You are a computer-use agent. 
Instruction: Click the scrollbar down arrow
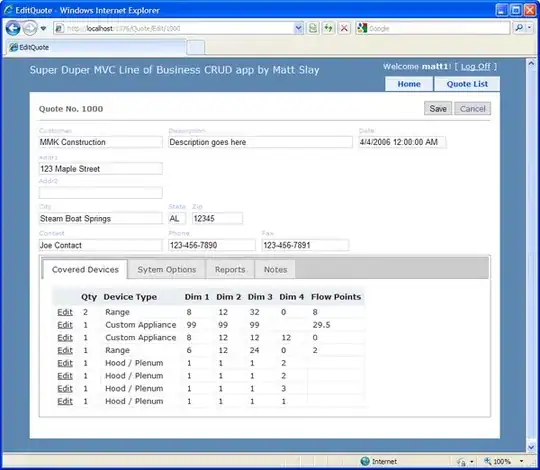point(531,447)
